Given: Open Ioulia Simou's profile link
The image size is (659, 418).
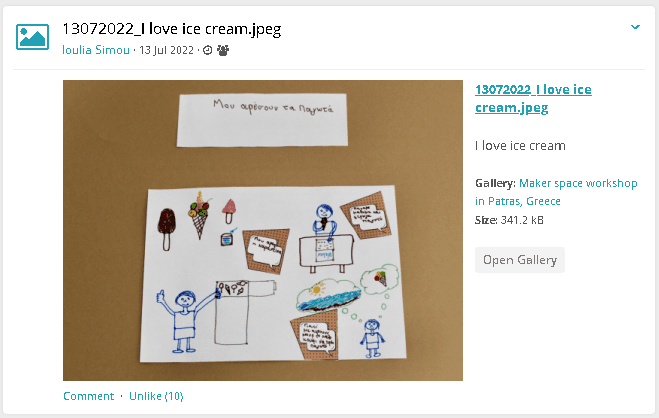Looking at the screenshot, I should click(x=96, y=50).
